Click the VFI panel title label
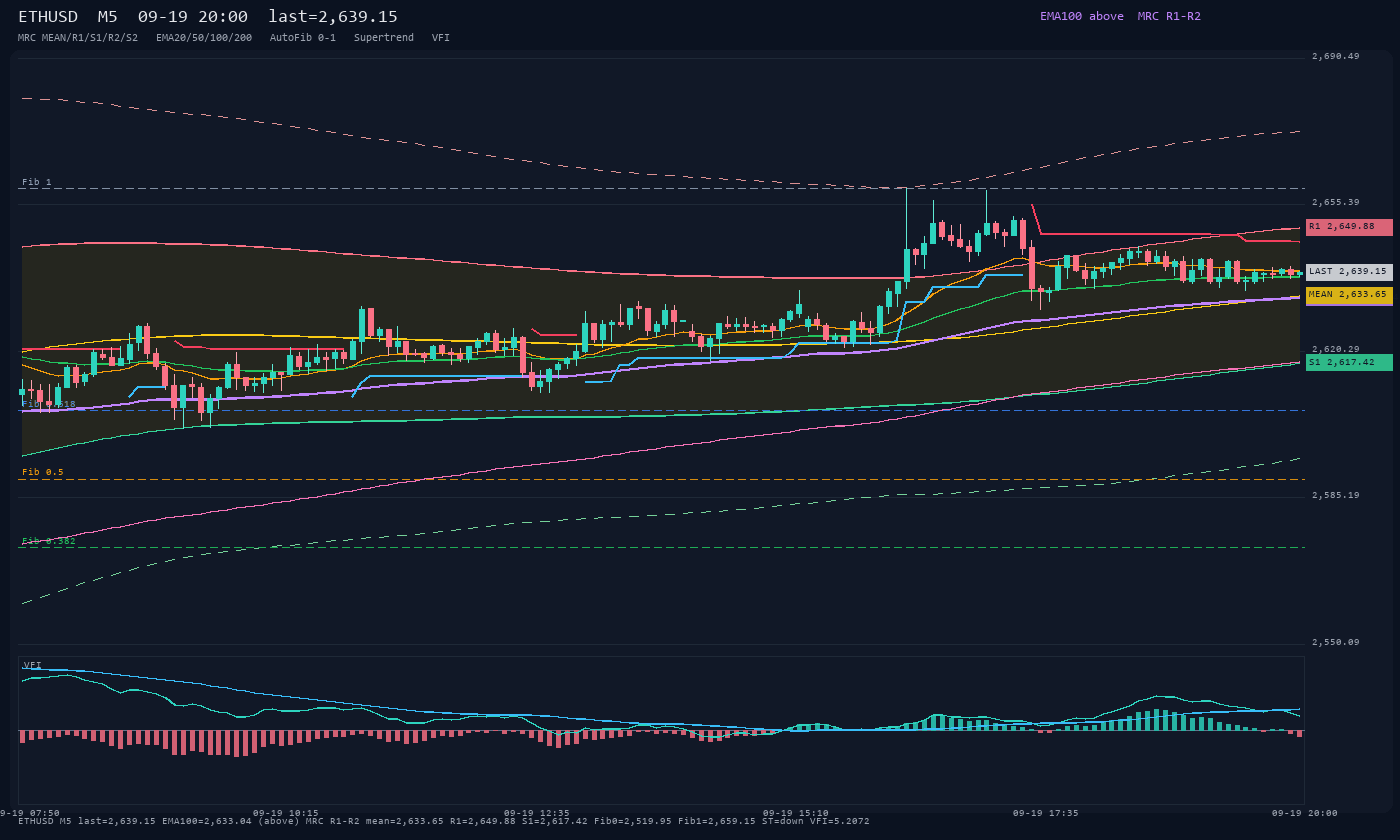1400x840 pixels. tap(32, 665)
